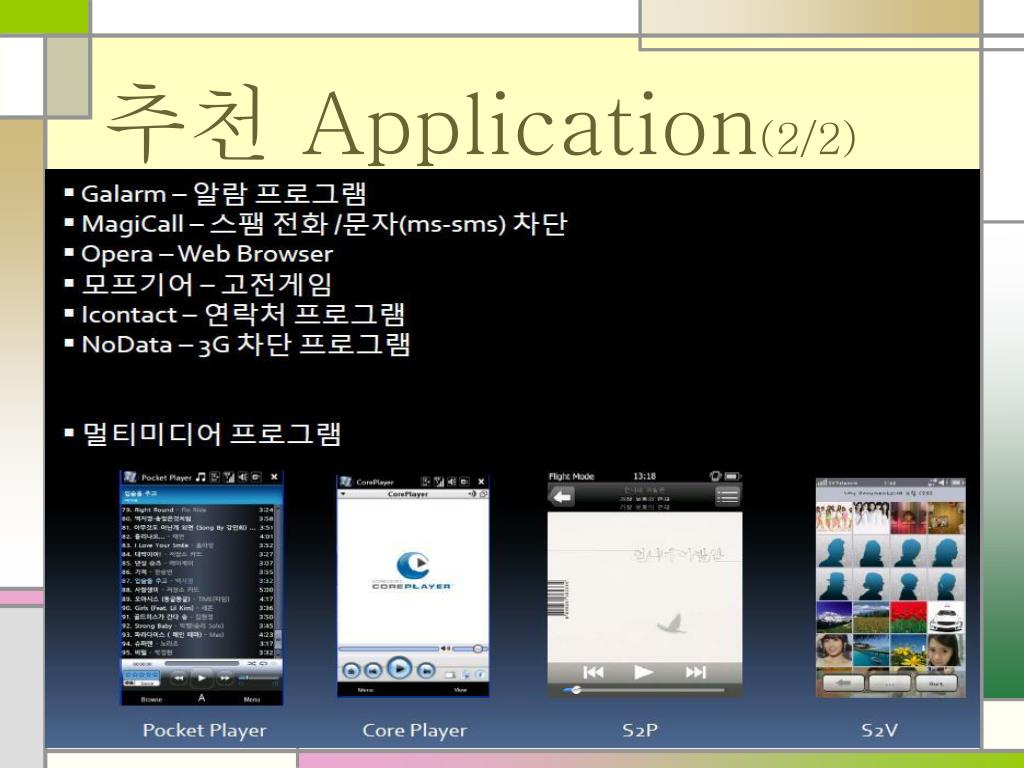1024x768 pixels.
Task: Open the Browse softkey in Pocket Player
Action: [152, 699]
